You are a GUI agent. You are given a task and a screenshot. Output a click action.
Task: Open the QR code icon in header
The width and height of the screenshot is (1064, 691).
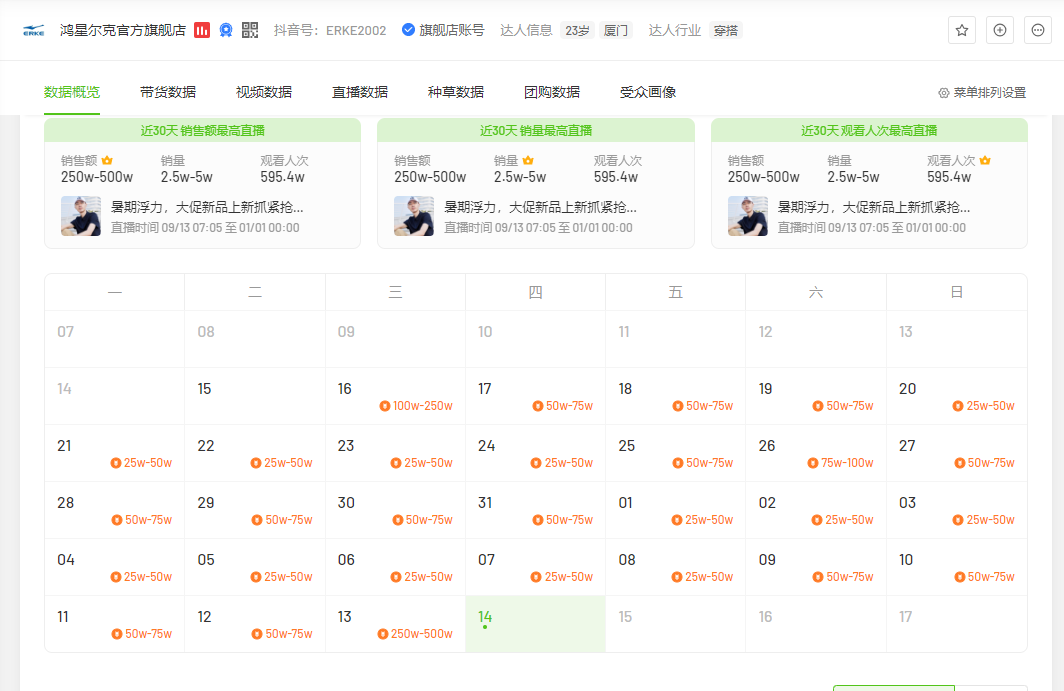(x=250, y=31)
